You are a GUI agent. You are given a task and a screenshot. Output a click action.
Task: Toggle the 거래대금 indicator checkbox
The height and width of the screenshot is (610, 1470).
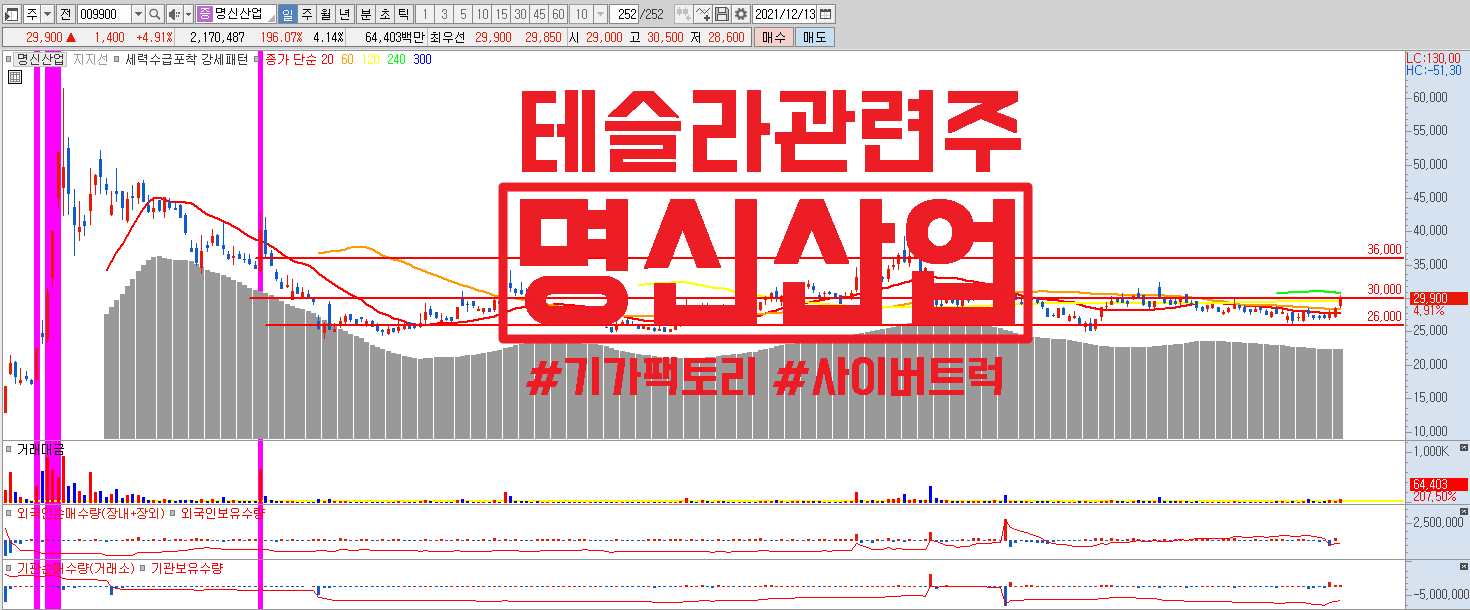pyautogui.click(x=9, y=449)
